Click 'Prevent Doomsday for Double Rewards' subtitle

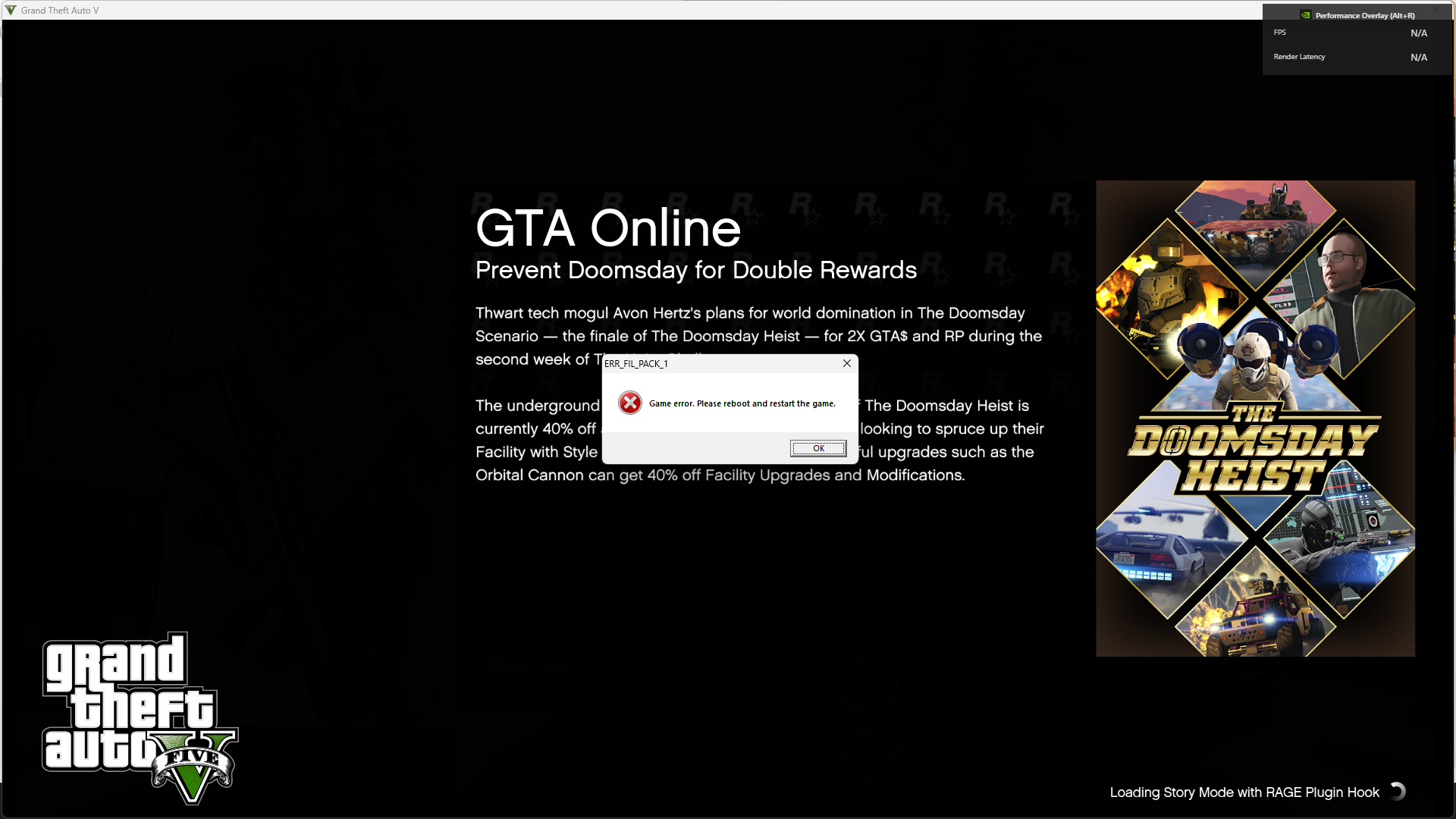[695, 270]
